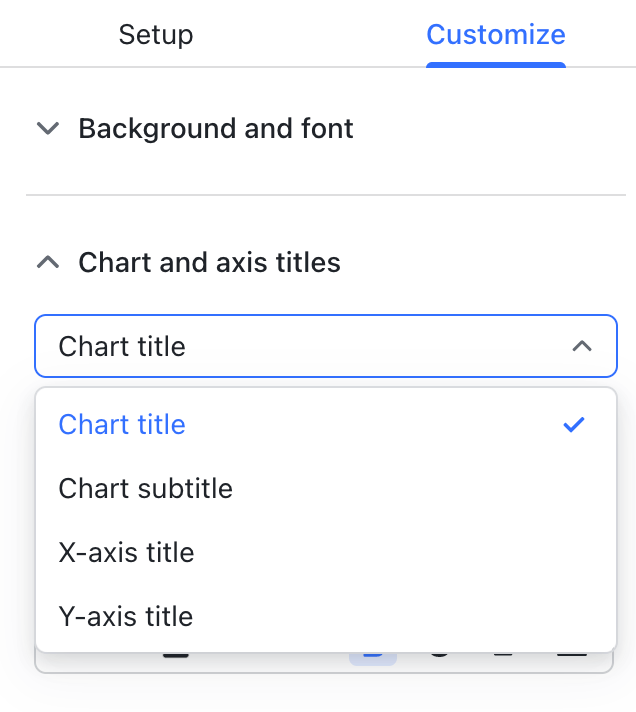Click the blue highlighted button below the list
This screenshot has width=636, height=712.
pos(373,658)
